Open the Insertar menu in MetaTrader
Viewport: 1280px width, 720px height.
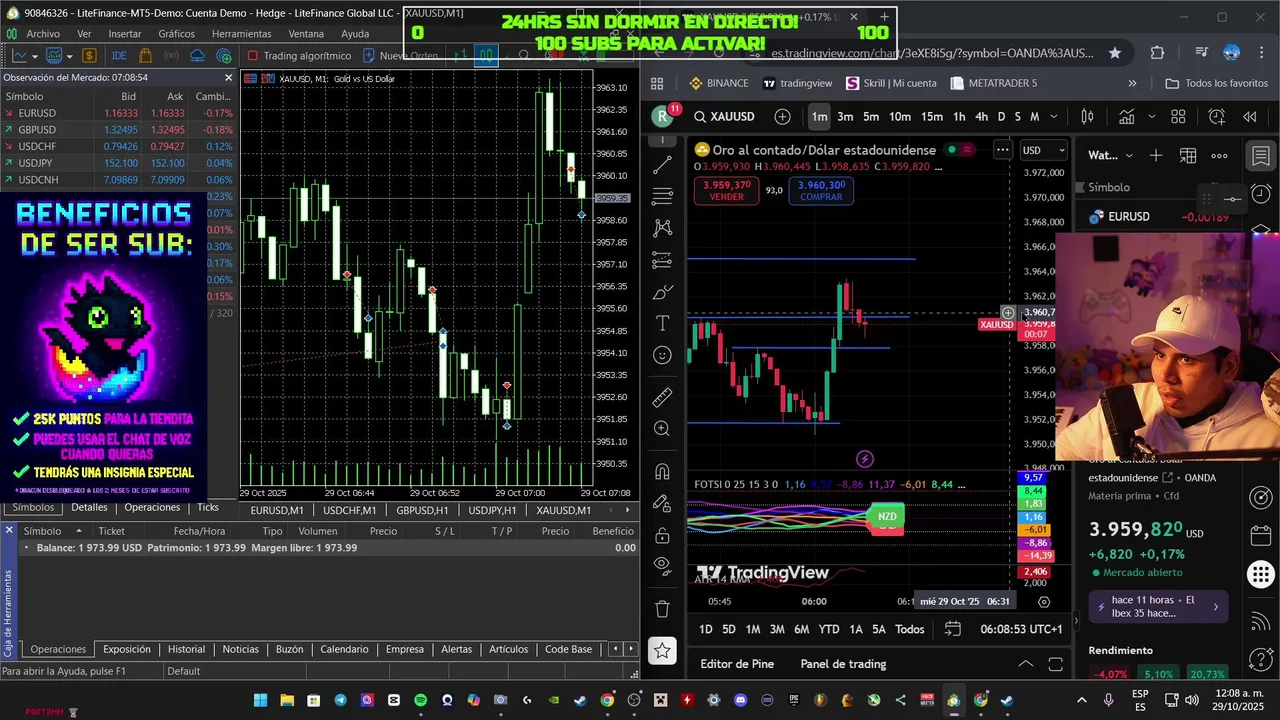point(125,34)
